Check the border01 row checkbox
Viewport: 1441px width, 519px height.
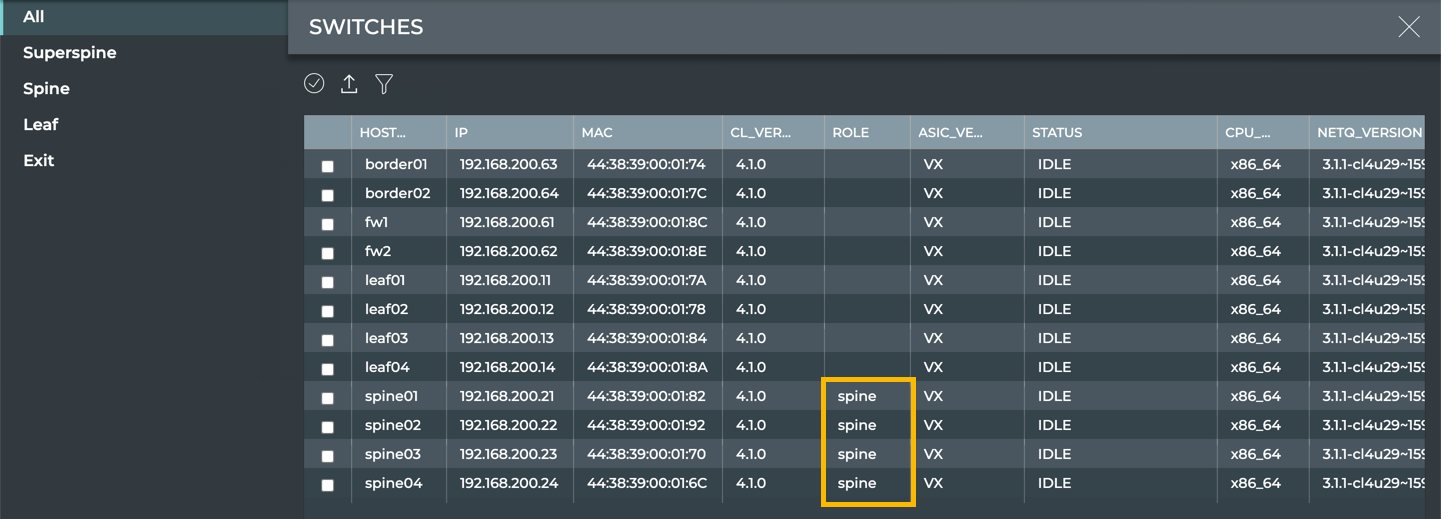pyautogui.click(x=328, y=166)
